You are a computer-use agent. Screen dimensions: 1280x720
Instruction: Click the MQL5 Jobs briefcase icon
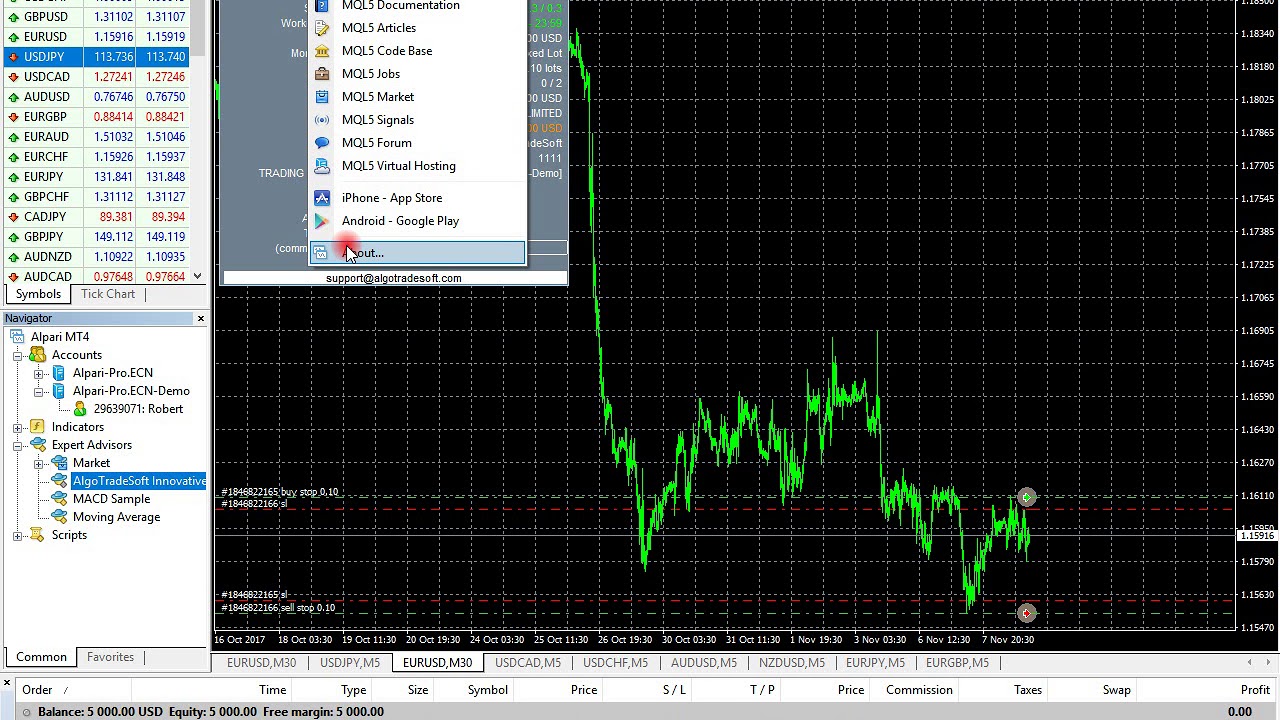coord(322,74)
